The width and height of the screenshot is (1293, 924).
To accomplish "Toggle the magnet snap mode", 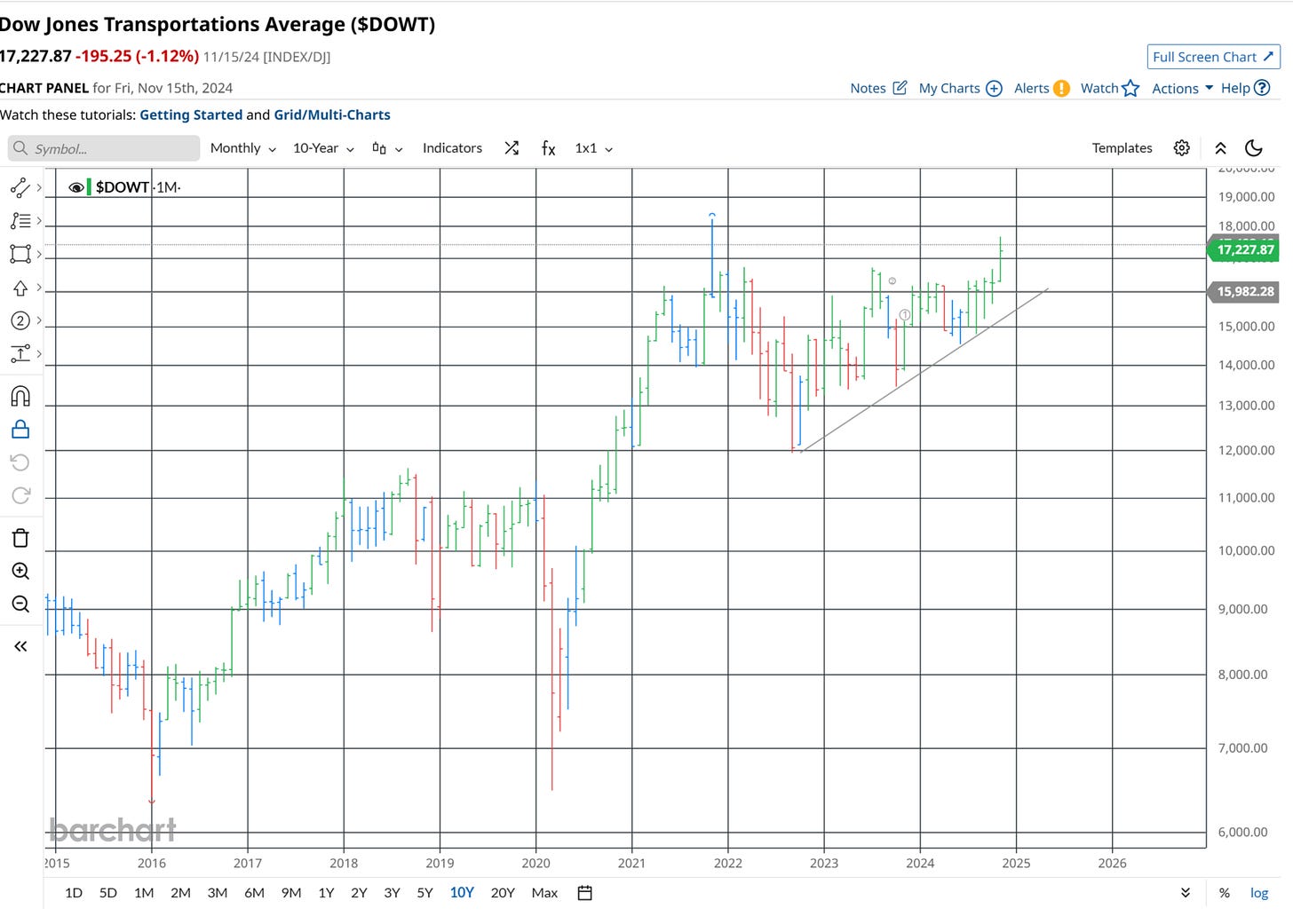I will tap(20, 396).
